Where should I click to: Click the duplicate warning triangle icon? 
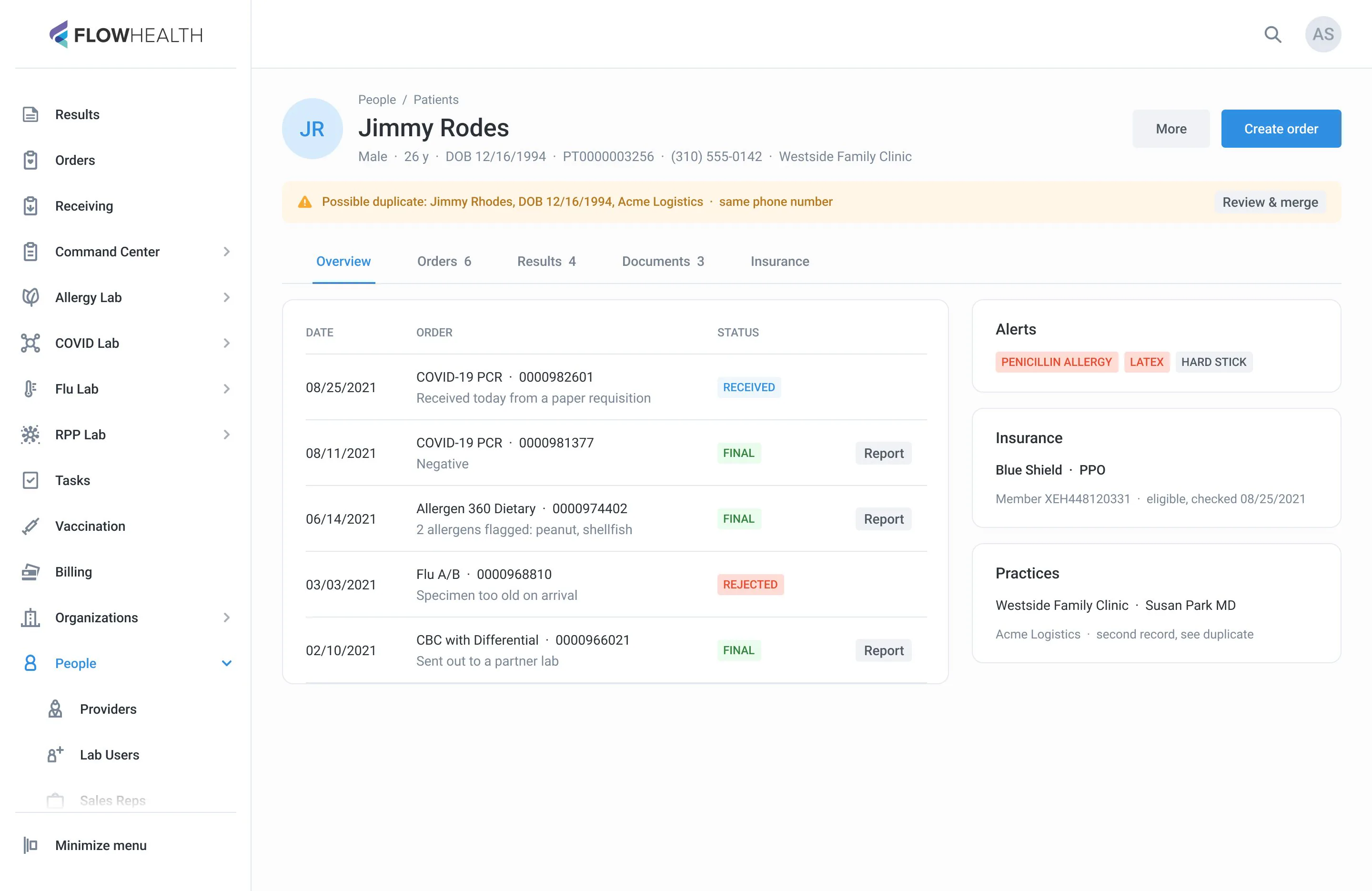305,202
